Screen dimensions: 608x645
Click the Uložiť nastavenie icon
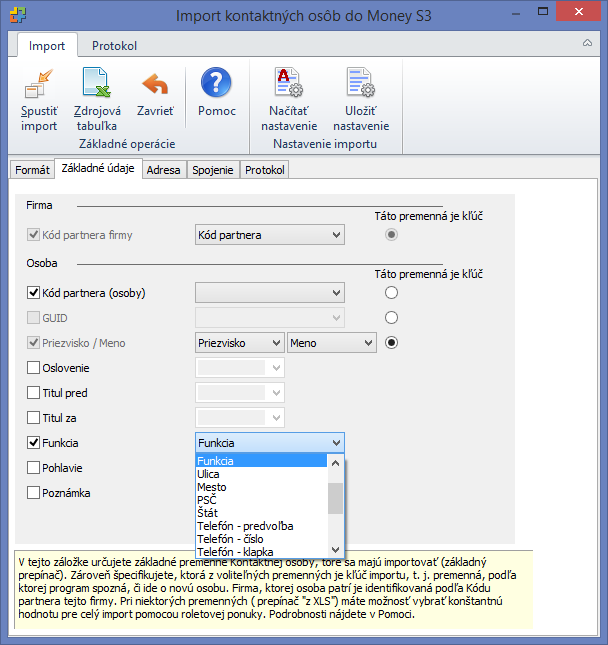361,82
